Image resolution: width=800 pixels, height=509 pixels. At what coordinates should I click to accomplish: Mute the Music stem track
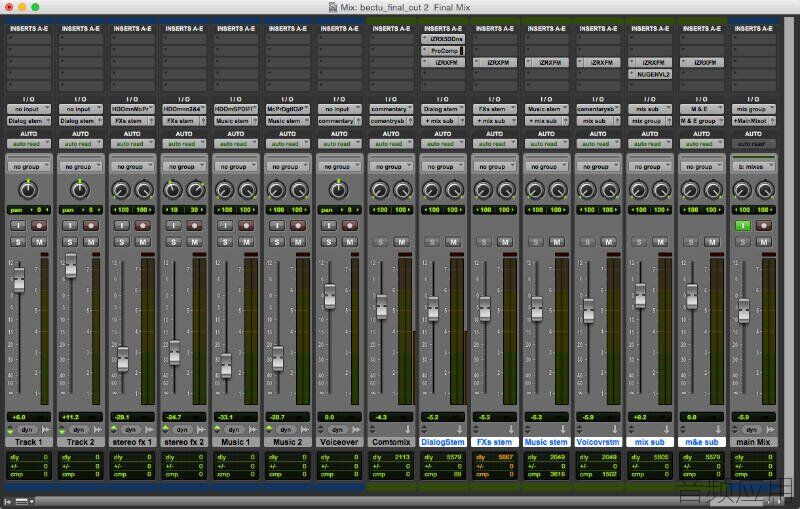pyautogui.click(x=557, y=242)
